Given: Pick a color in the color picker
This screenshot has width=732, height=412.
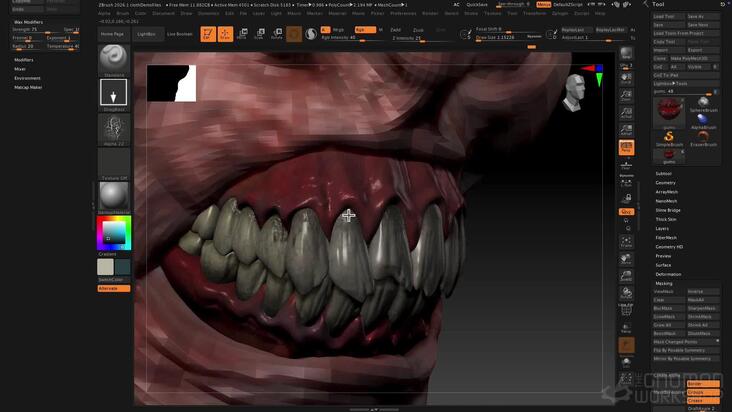Looking at the screenshot, I should tap(114, 233).
